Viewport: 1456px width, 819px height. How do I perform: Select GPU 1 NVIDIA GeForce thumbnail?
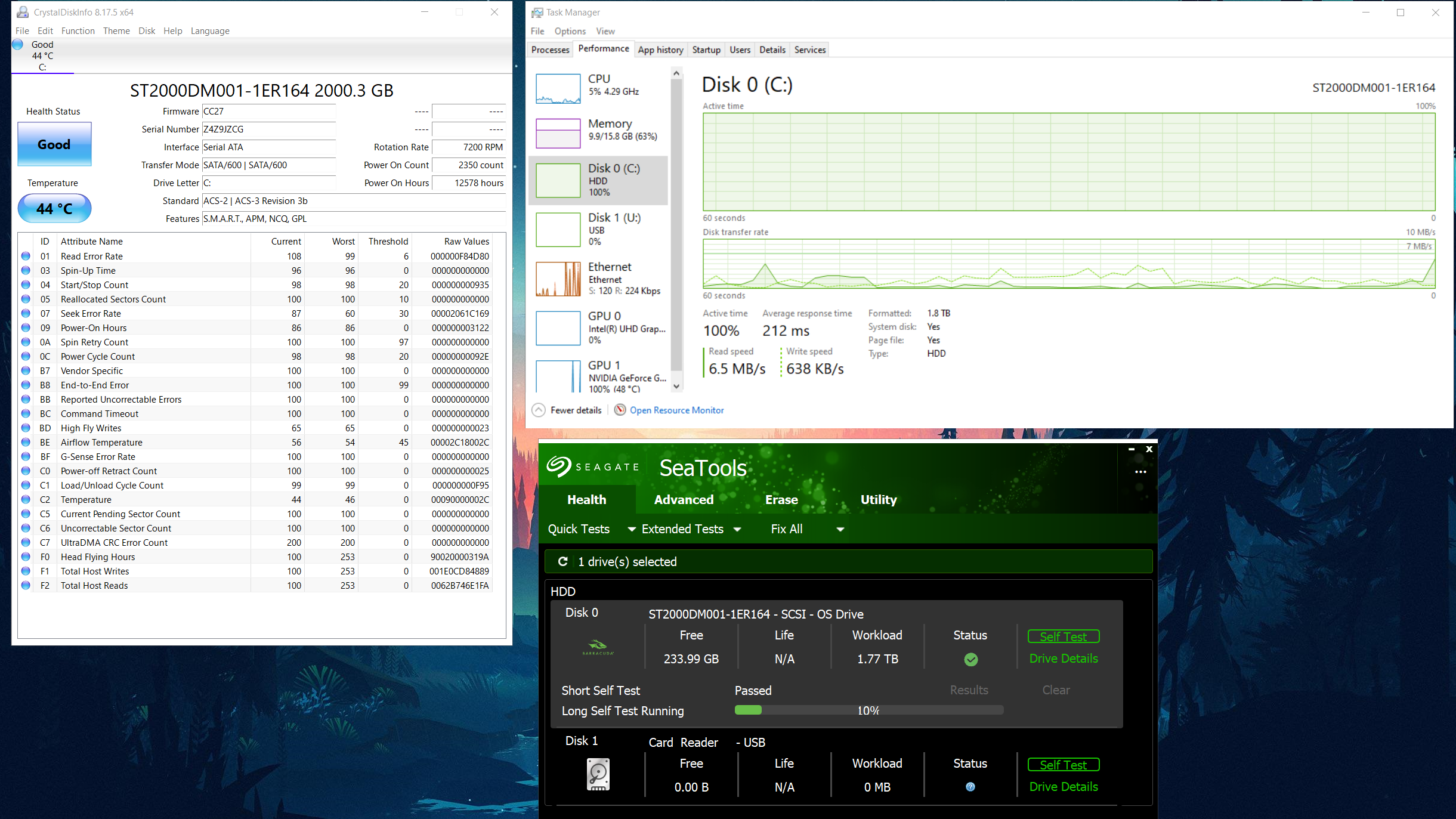click(558, 376)
